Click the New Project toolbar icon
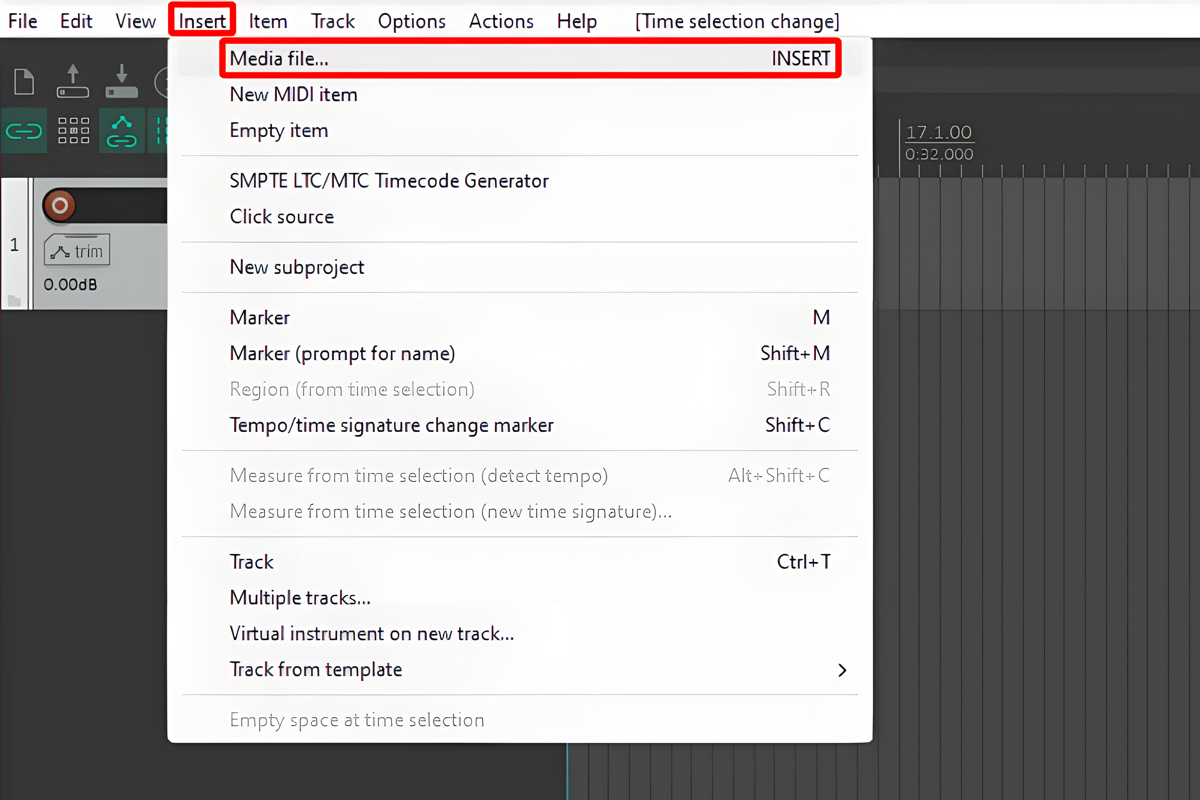This screenshot has height=800, width=1200. [23, 82]
